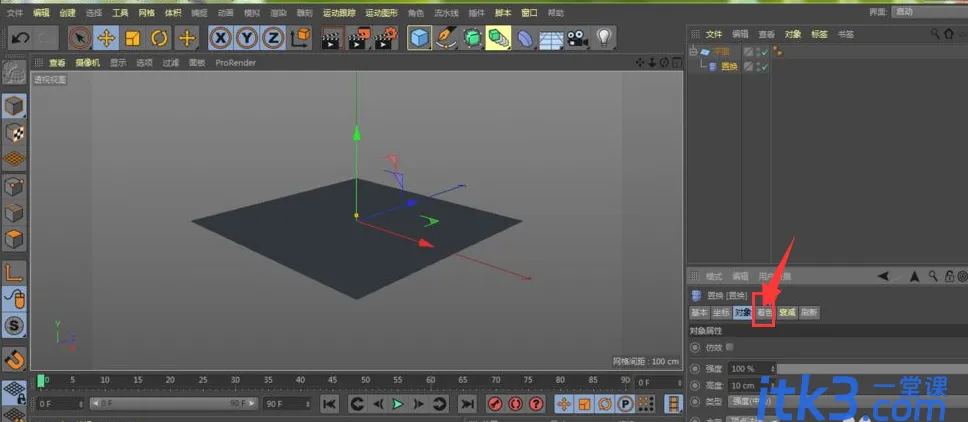968x422 pixels.
Task: Click frame 50 on the timeline ruler
Action: [366, 381]
